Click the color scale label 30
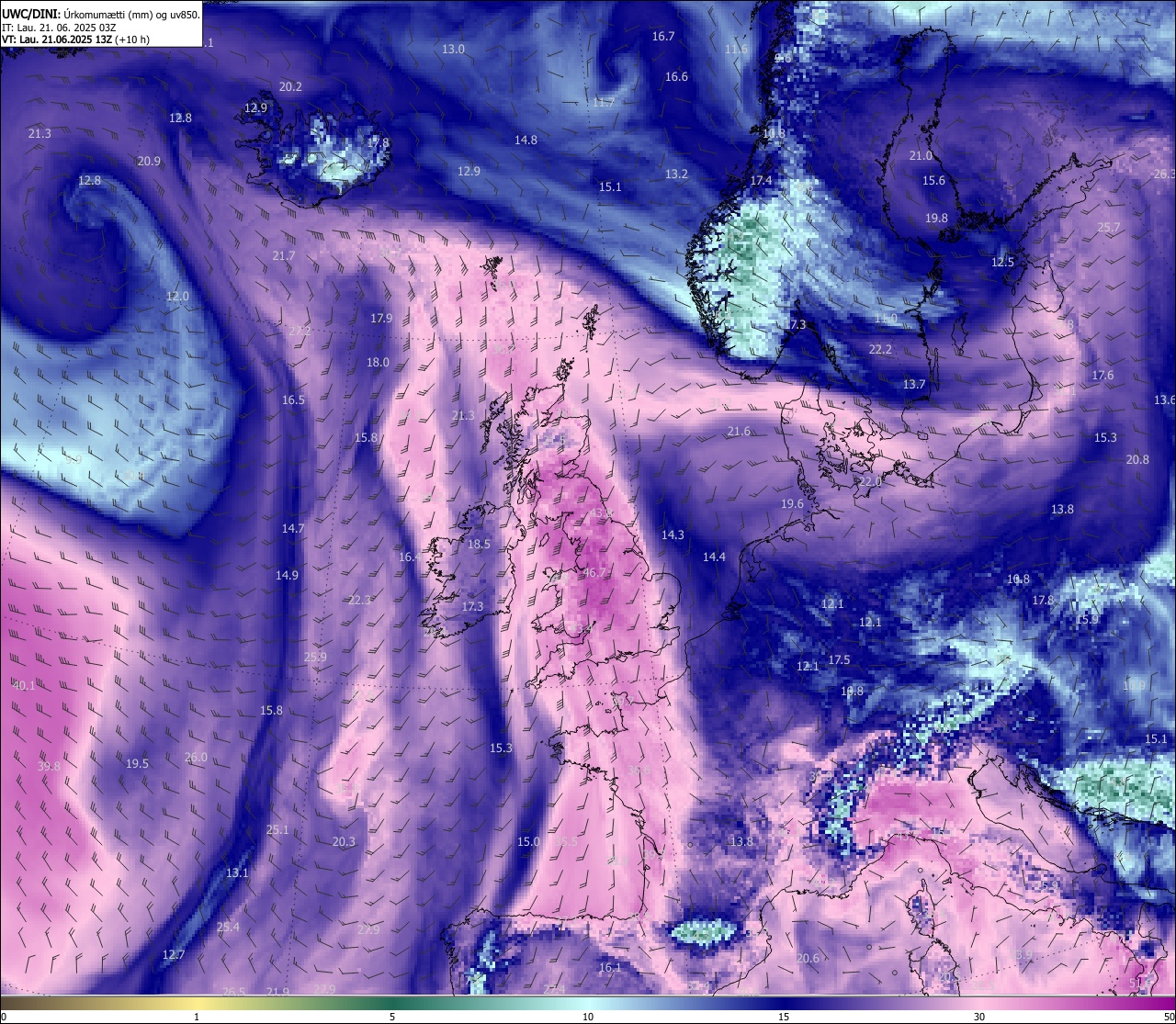Image resolution: width=1176 pixels, height=1024 pixels. pyautogui.click(x=979, y=1017)
